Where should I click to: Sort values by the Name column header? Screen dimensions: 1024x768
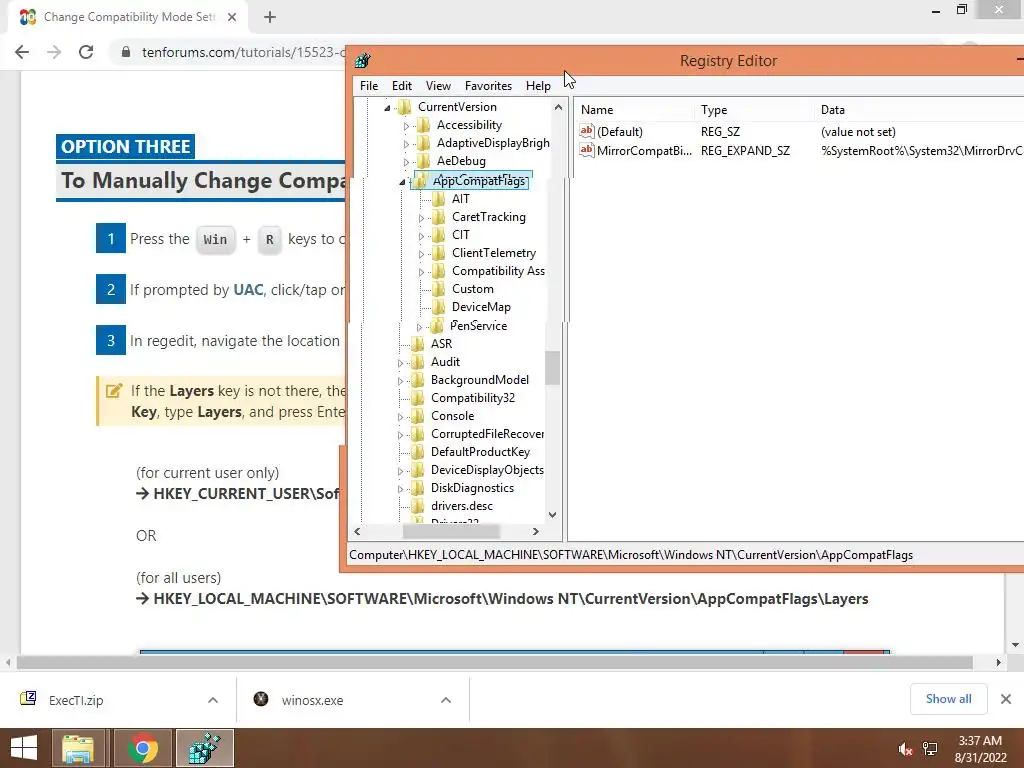635,110
